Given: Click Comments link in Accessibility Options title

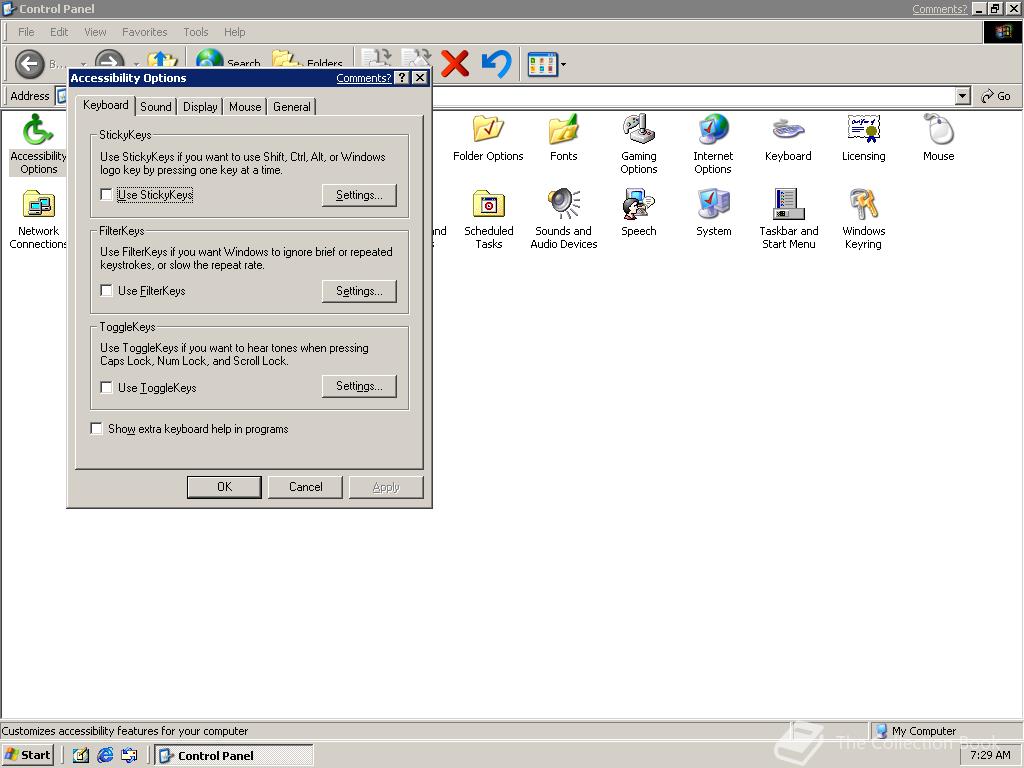Looking at the screenshot, I should 363,78.
